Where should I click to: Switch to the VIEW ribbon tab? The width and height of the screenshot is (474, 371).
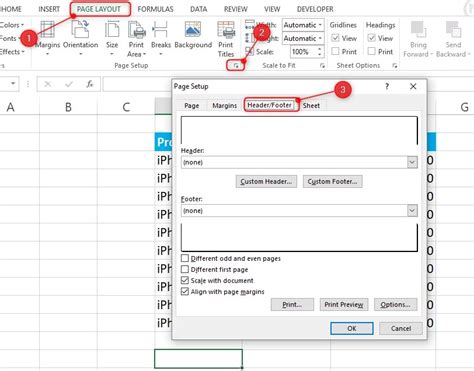(272, 9)
